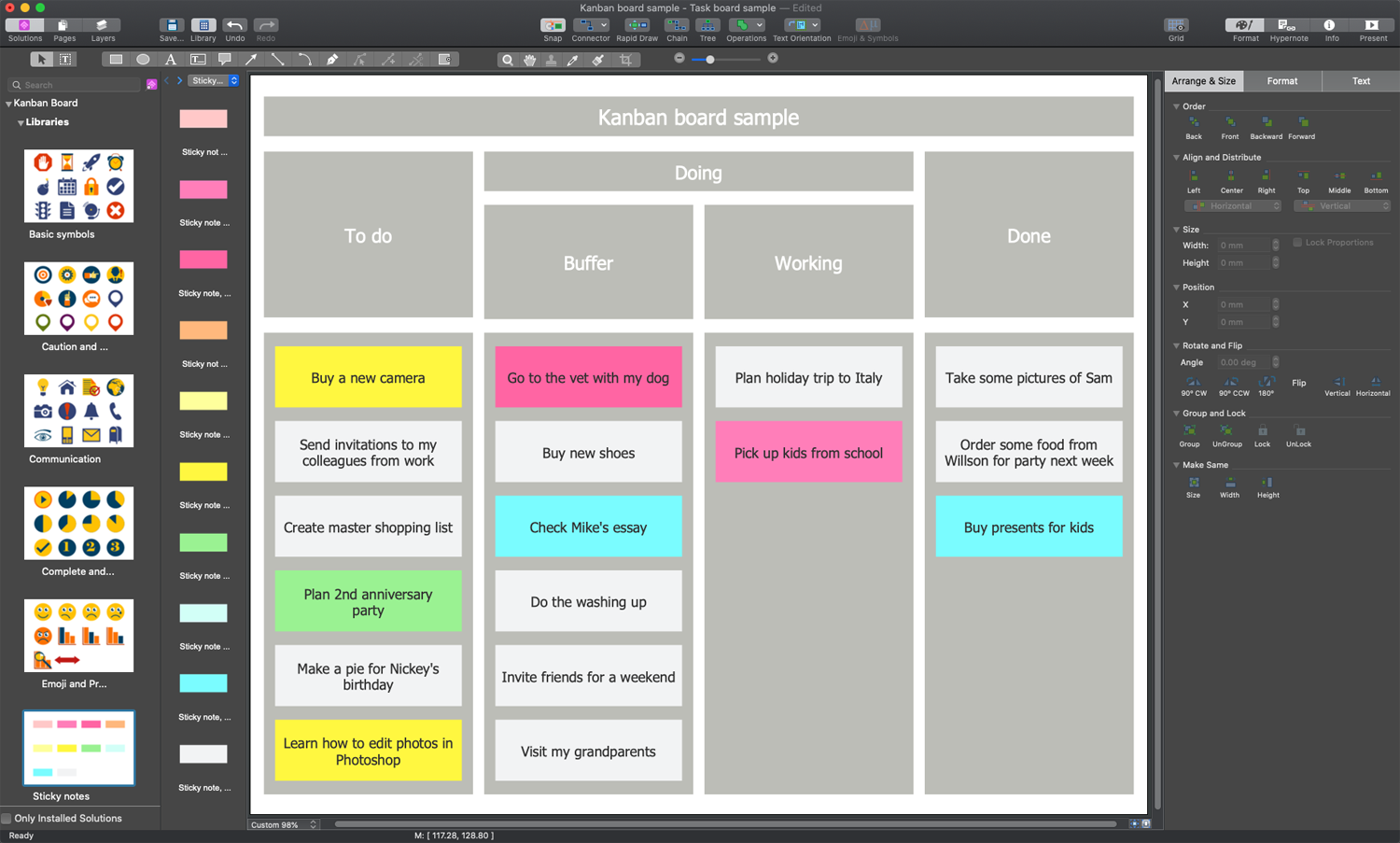Collapse the Align and Distribute section
This screenshot has height=843, width=1400.
click(1176, 158)
